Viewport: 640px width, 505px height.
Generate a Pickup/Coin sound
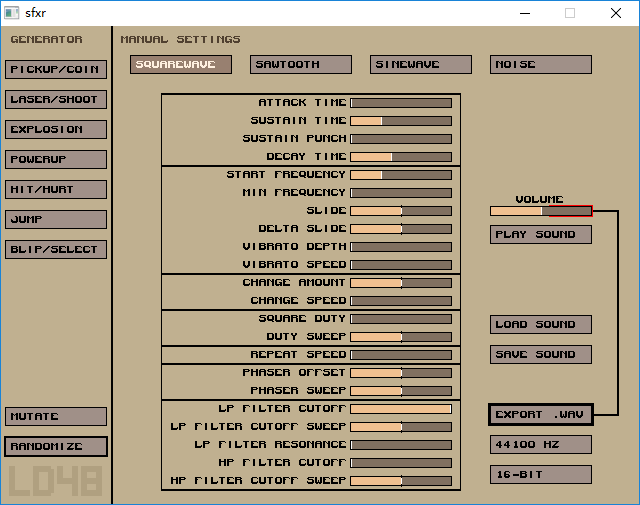[56, 69]
